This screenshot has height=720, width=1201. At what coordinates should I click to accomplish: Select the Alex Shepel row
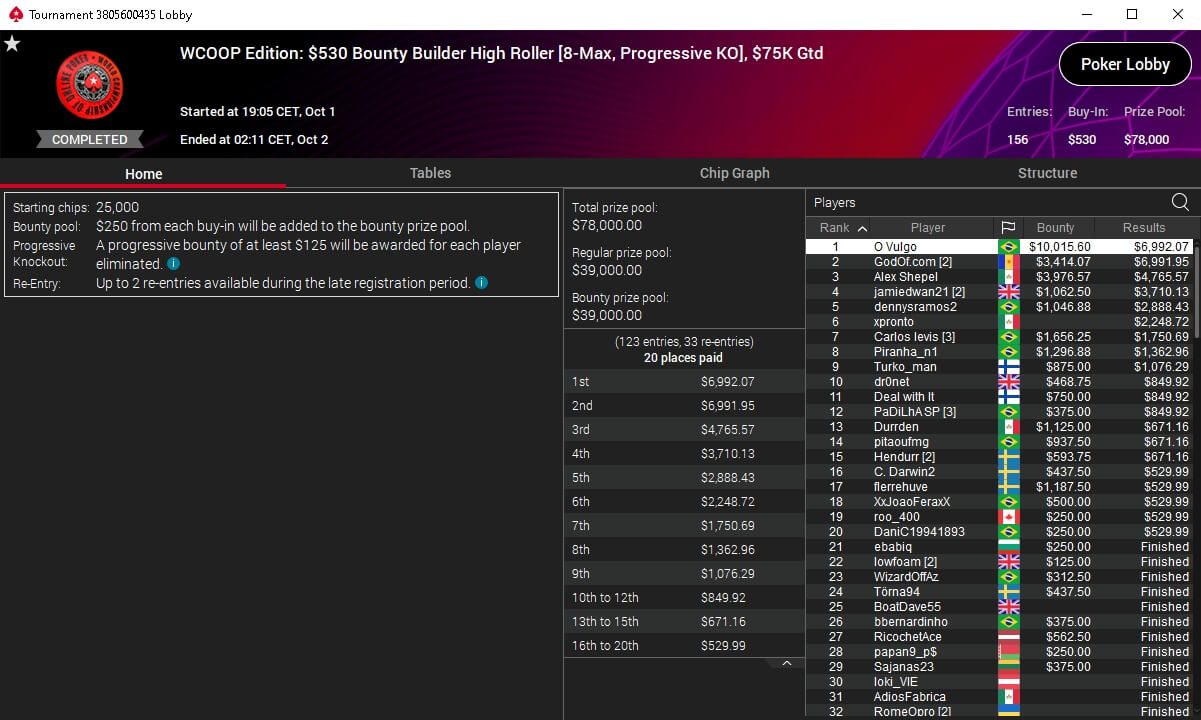click(1000, 277)
